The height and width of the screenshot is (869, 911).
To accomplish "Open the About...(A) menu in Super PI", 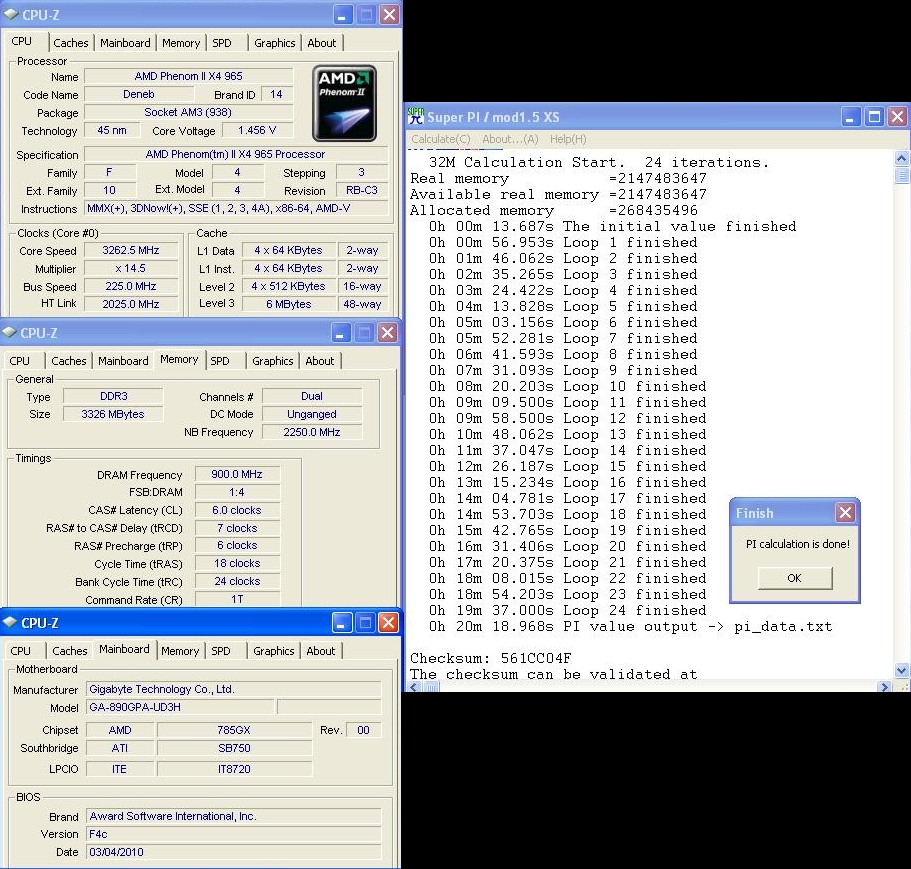I will pyautogui.click(x=510, y=139).
